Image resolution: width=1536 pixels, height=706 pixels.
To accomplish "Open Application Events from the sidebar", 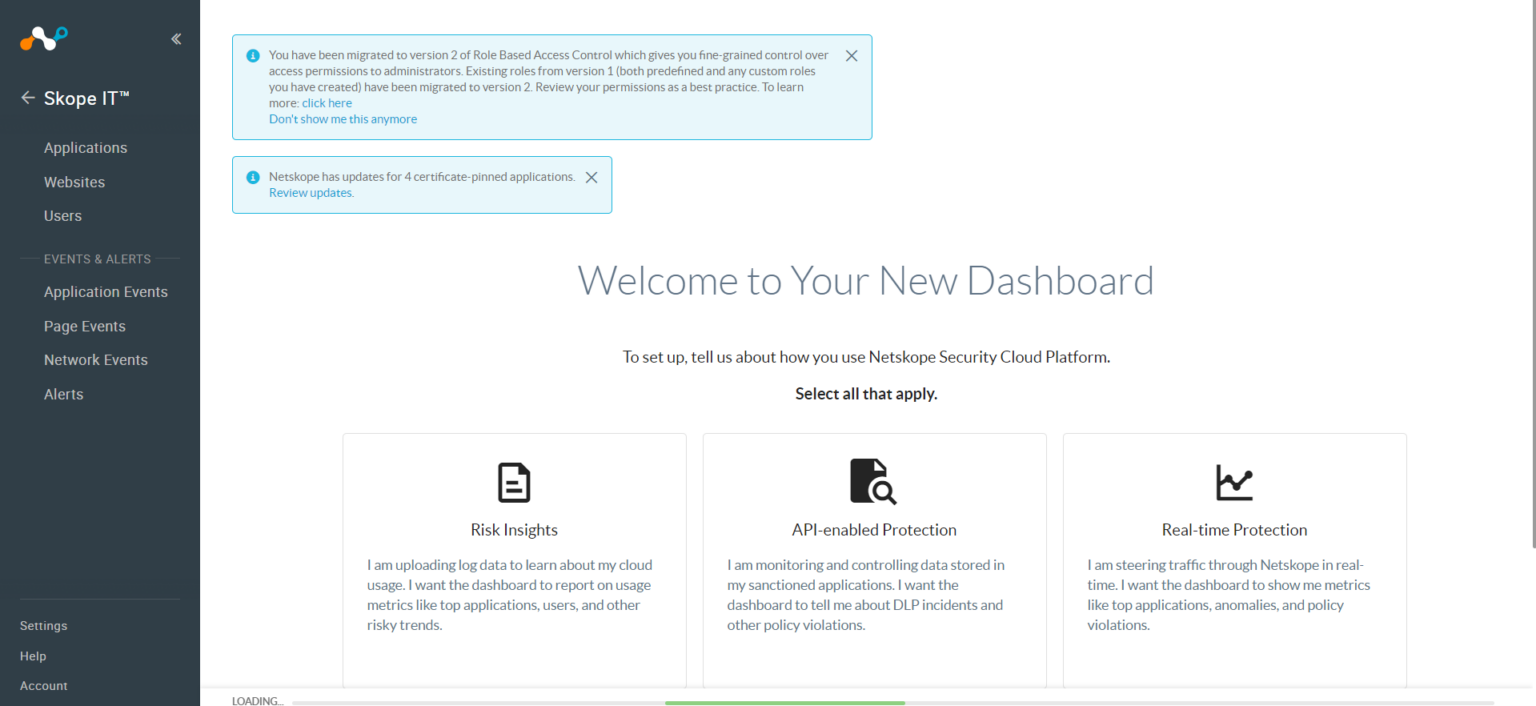I will (x=105, y=292).
